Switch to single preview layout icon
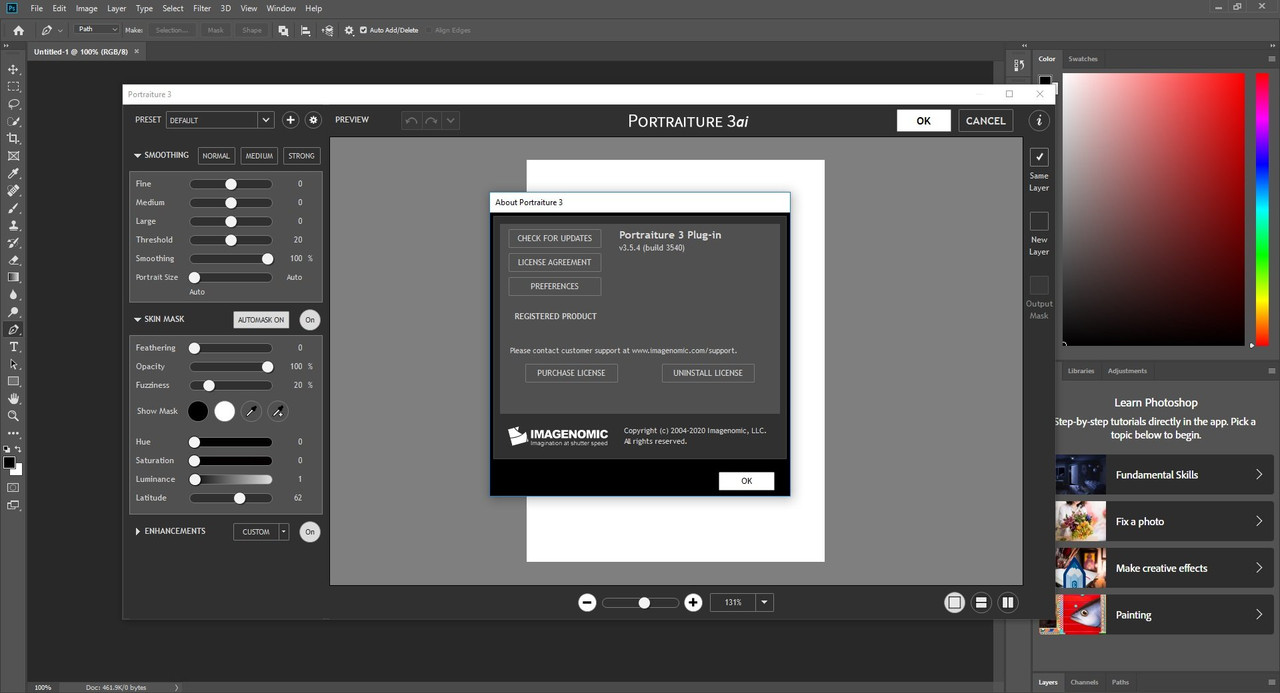 click(x=954, y=602)
